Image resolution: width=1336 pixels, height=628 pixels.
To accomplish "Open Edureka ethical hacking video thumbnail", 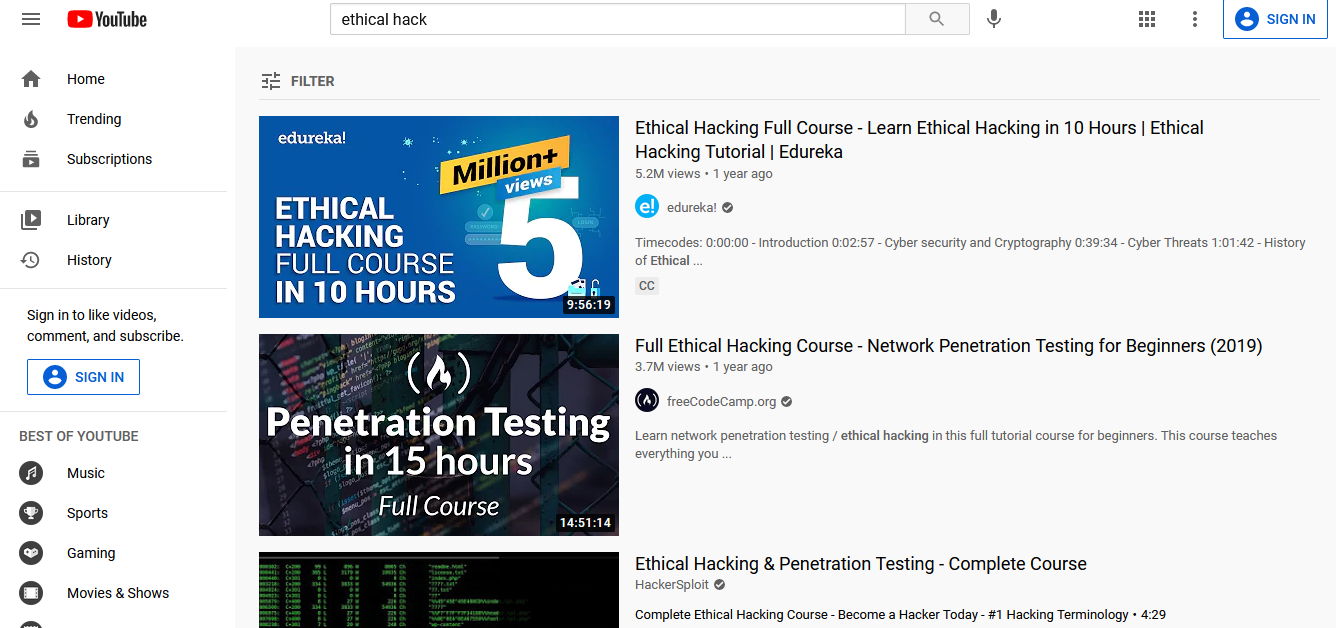I will (439, 217).
